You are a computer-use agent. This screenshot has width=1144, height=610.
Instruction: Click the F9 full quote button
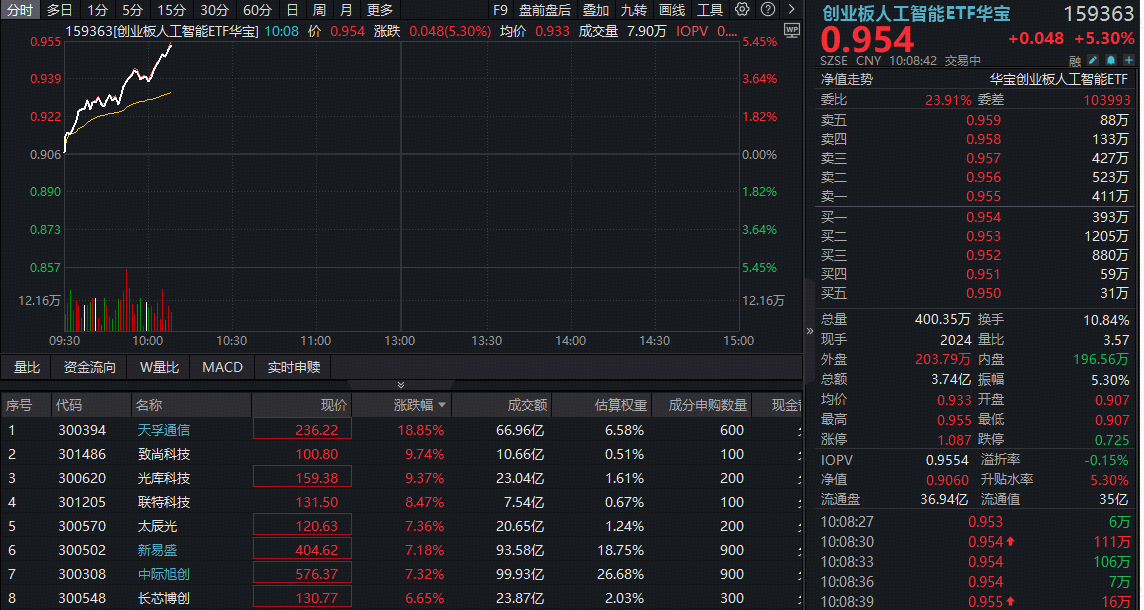[x=500, y=9]
